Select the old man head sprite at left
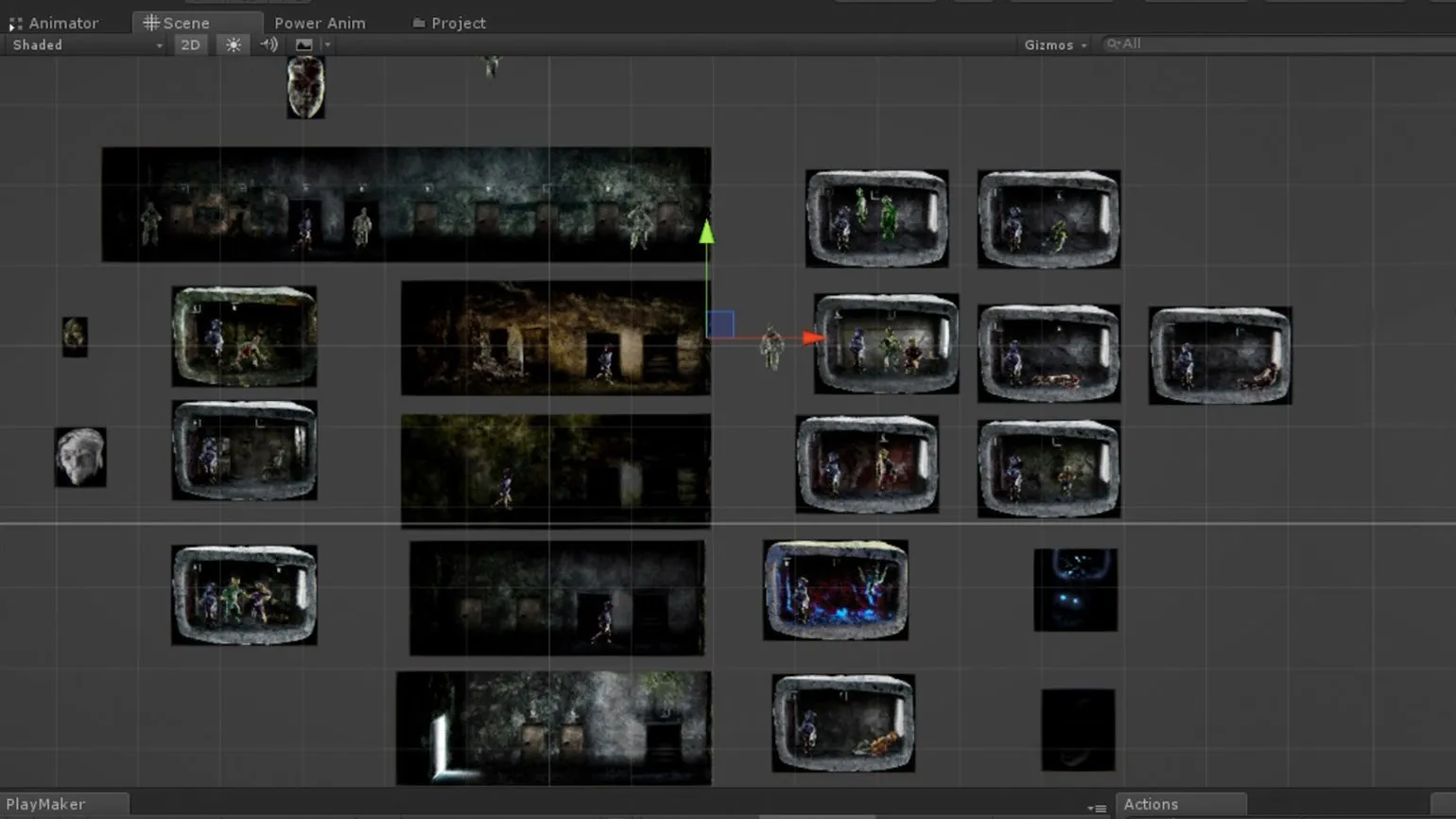The height and width of the screenshot is (819, 1456). coord(80,457)
